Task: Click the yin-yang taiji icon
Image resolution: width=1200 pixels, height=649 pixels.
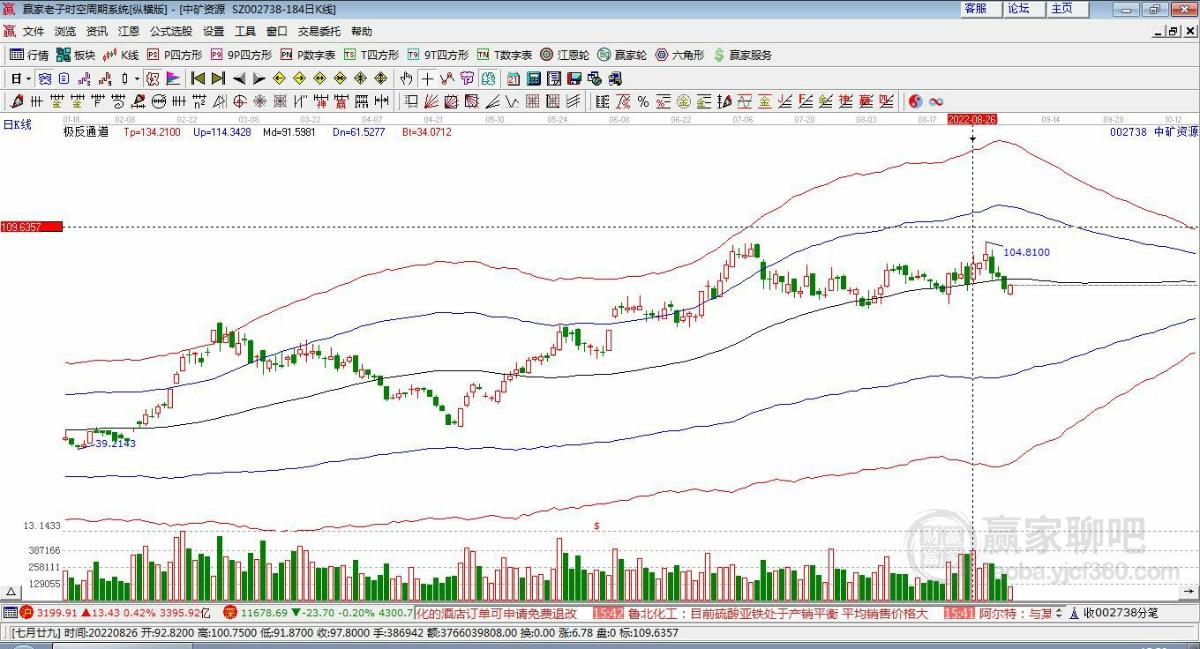Action: point(915,101)
